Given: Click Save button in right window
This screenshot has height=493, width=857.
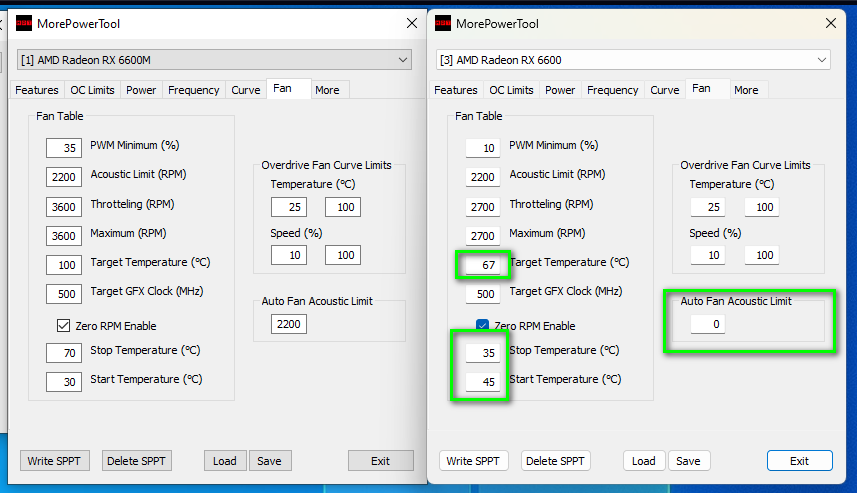Looking at the screenshot, I should (689, 461).
